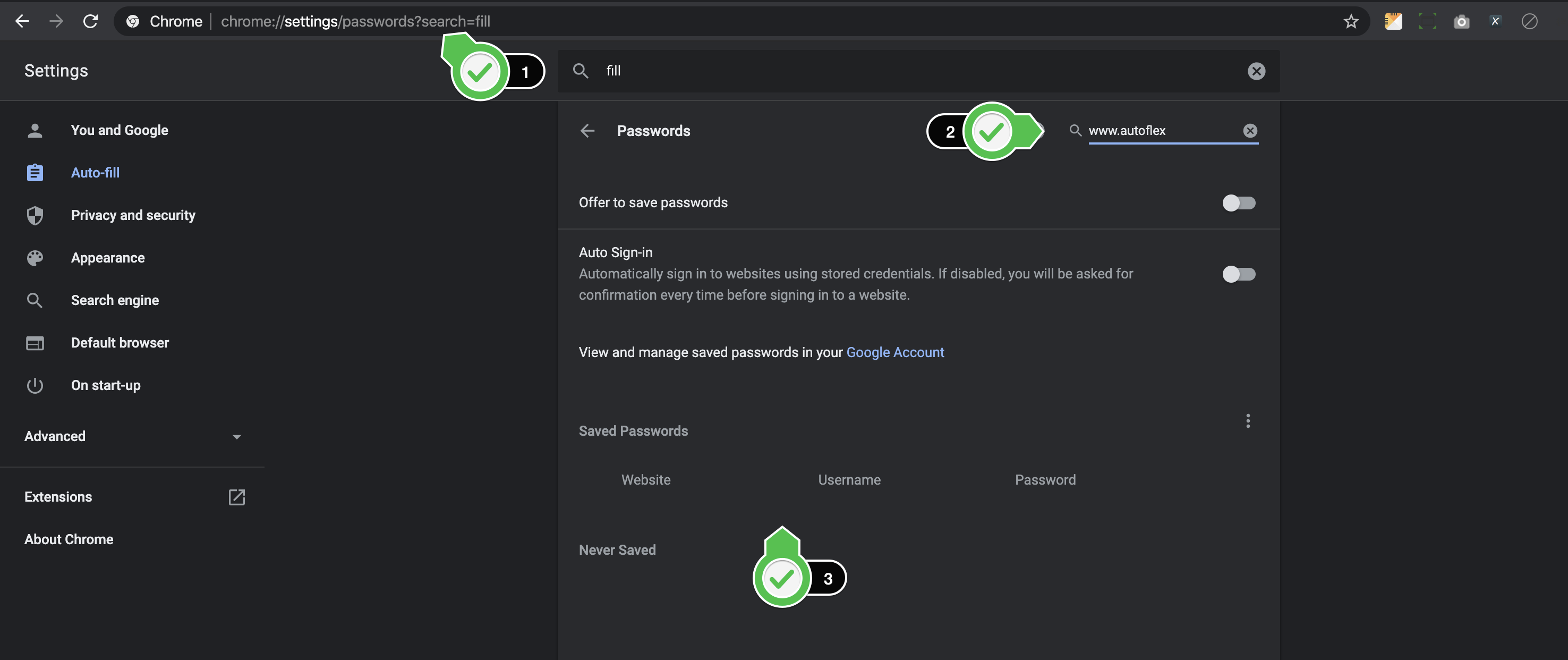Toggle Offer to save passwords
This screenshot has width=1568, height=660.
coord(1238,203)
